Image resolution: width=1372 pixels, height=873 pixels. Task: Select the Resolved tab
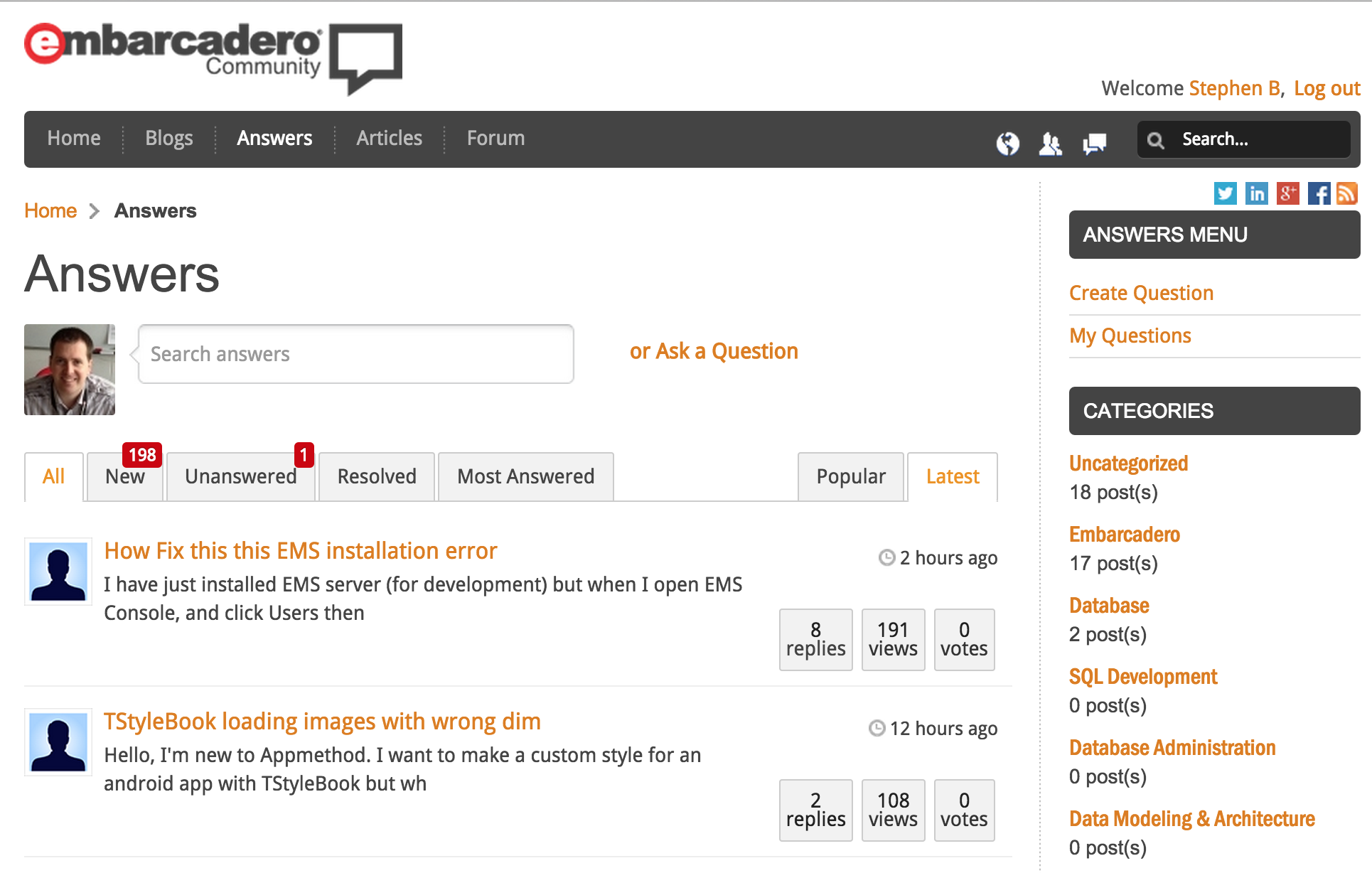click(x=377, y=476)
